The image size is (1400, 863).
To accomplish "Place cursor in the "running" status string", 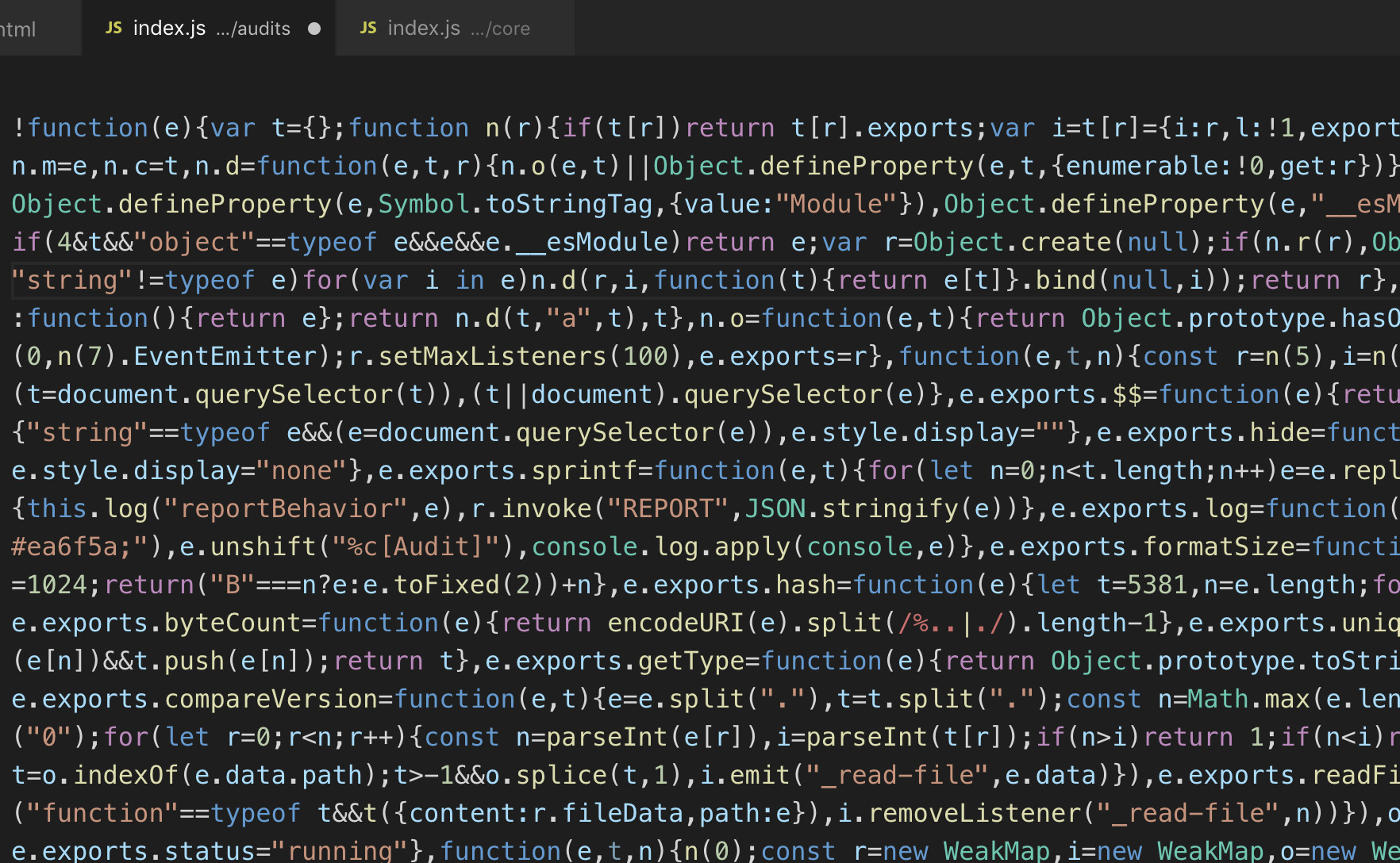I will pos(340,851).
